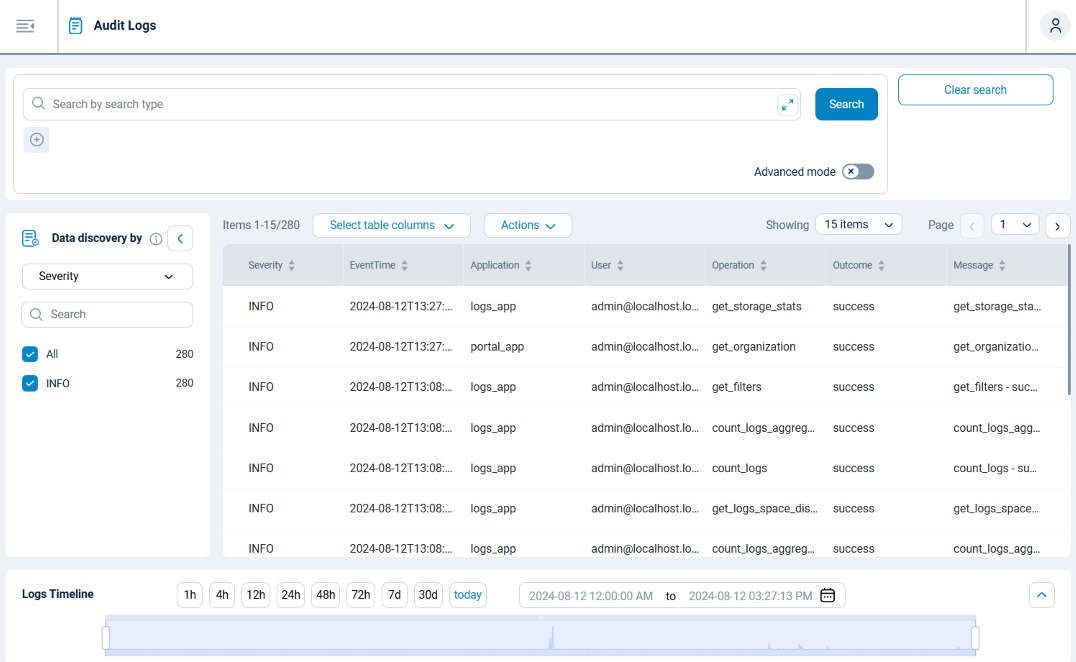
Task: Open the Actions menu
Action: tap(528, 225)
